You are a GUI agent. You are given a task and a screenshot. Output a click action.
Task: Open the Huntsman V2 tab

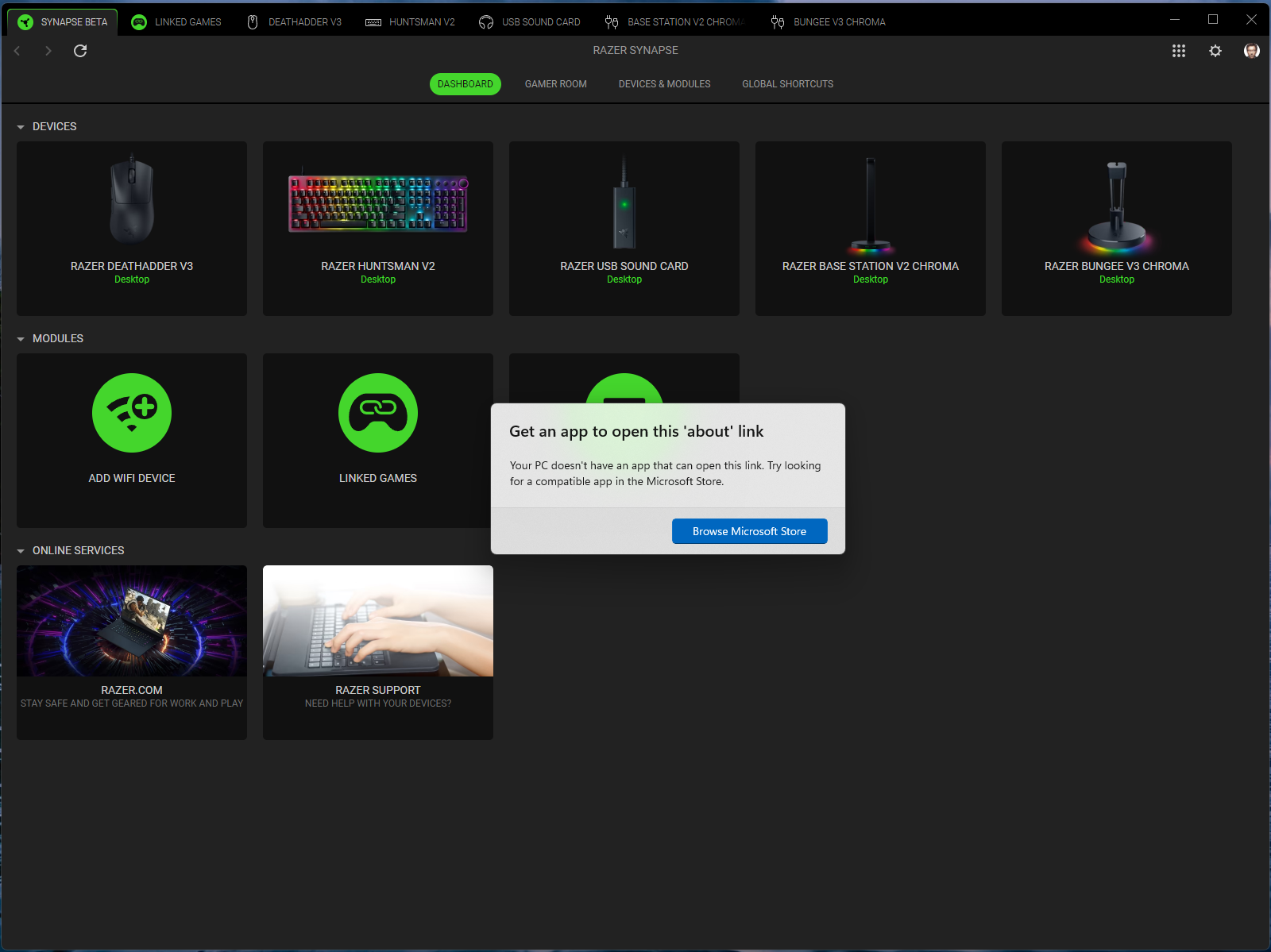410,22
